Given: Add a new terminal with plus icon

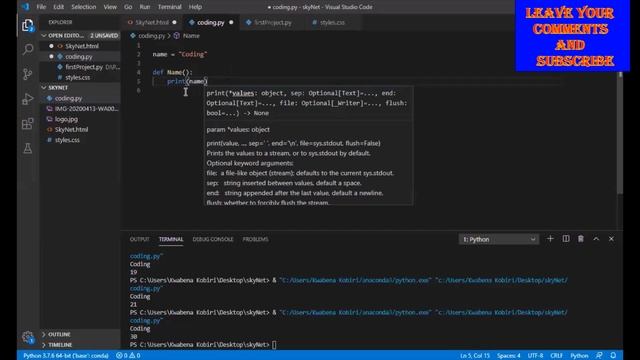Looking at the screenshot, I should 550,239.
